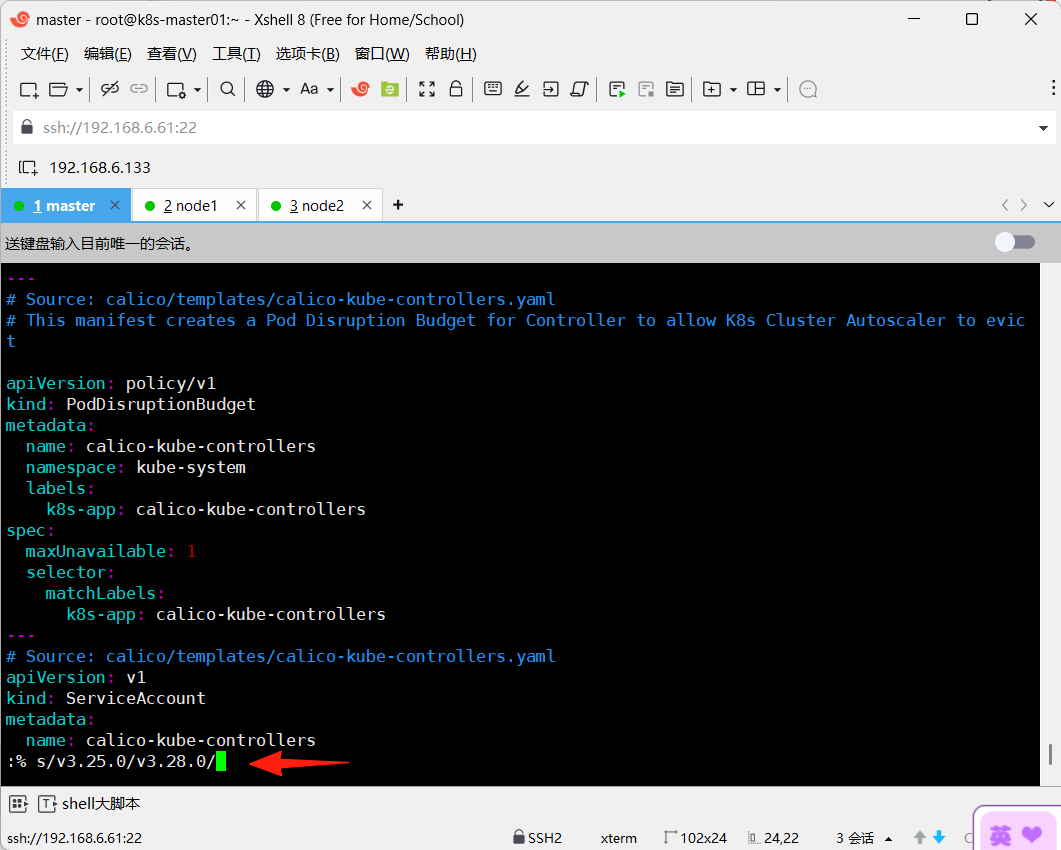Close the master tab

tap(115, 205)
